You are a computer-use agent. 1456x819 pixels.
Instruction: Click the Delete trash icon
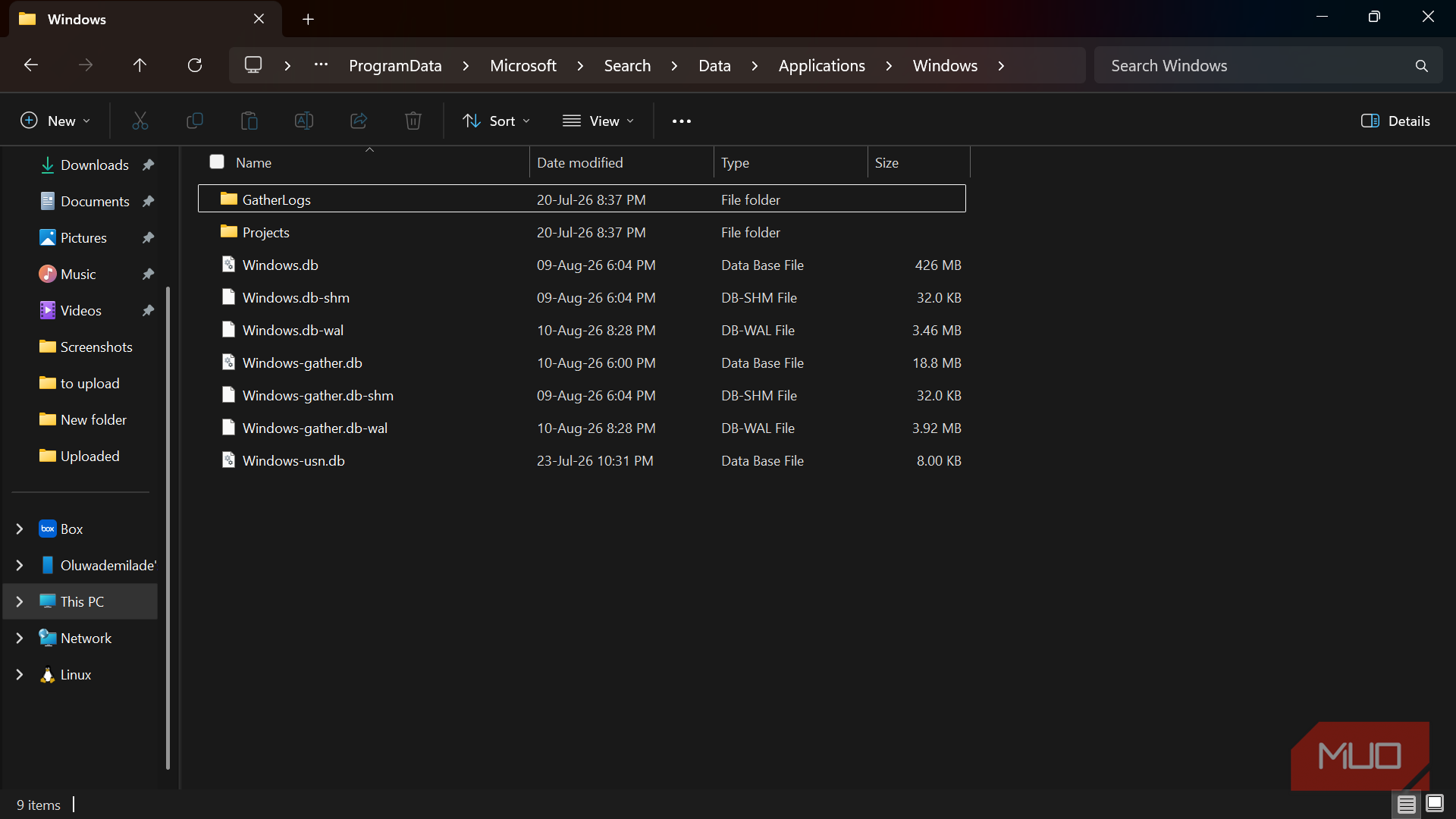point(413,121)
